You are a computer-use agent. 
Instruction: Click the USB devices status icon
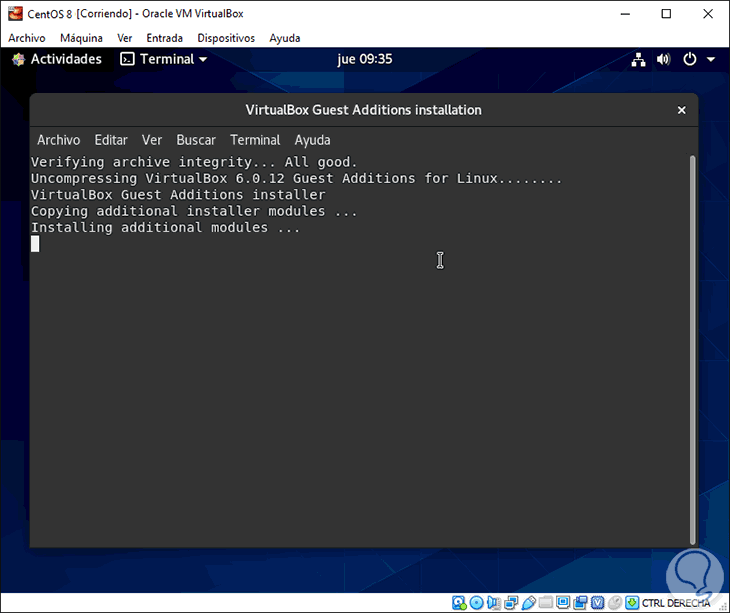[528, 603]
